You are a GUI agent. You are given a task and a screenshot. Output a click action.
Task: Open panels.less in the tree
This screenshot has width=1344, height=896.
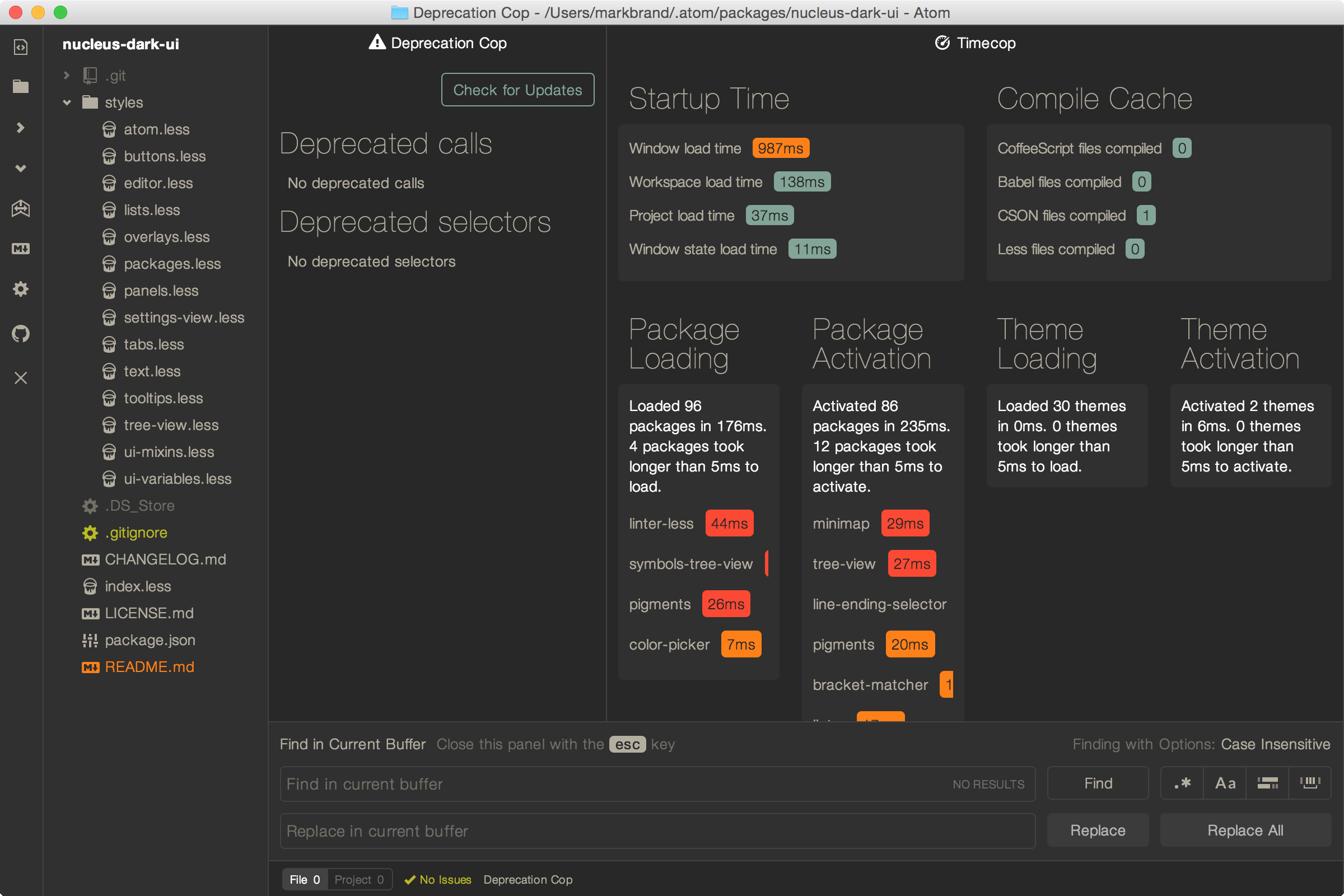pos(161,291)
